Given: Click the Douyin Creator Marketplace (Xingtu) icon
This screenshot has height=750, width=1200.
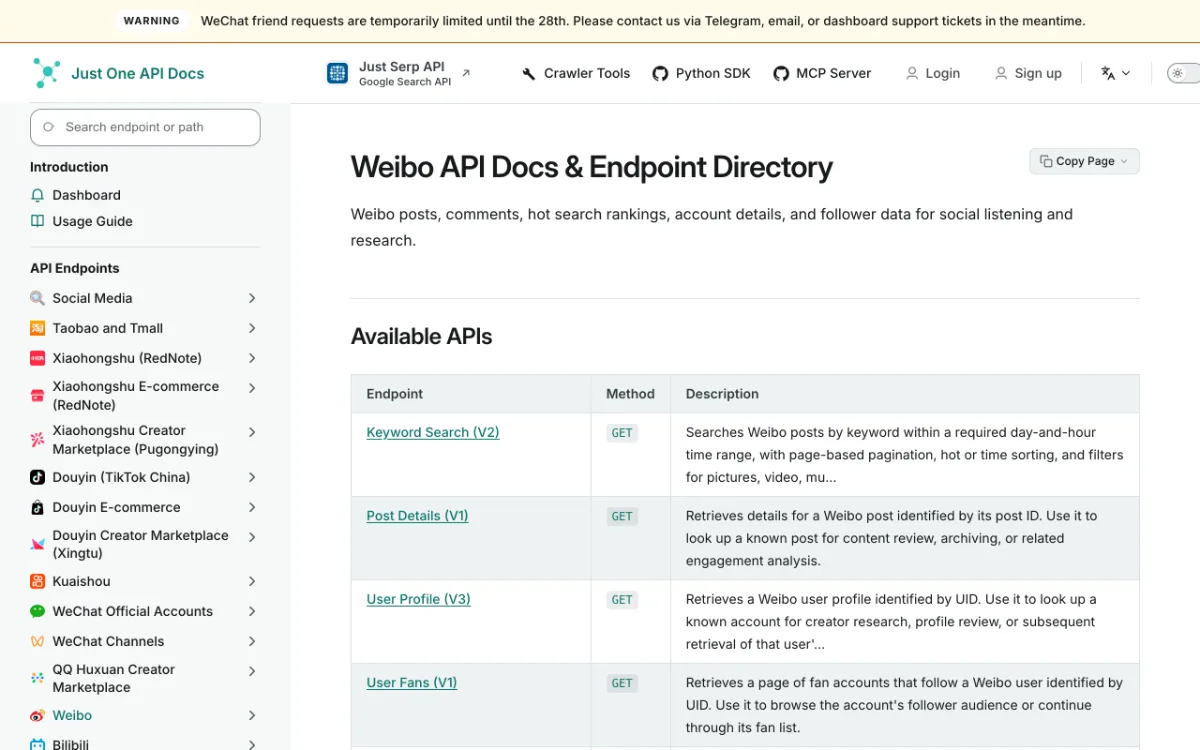Looking at the screenshot, I should 37,544.
